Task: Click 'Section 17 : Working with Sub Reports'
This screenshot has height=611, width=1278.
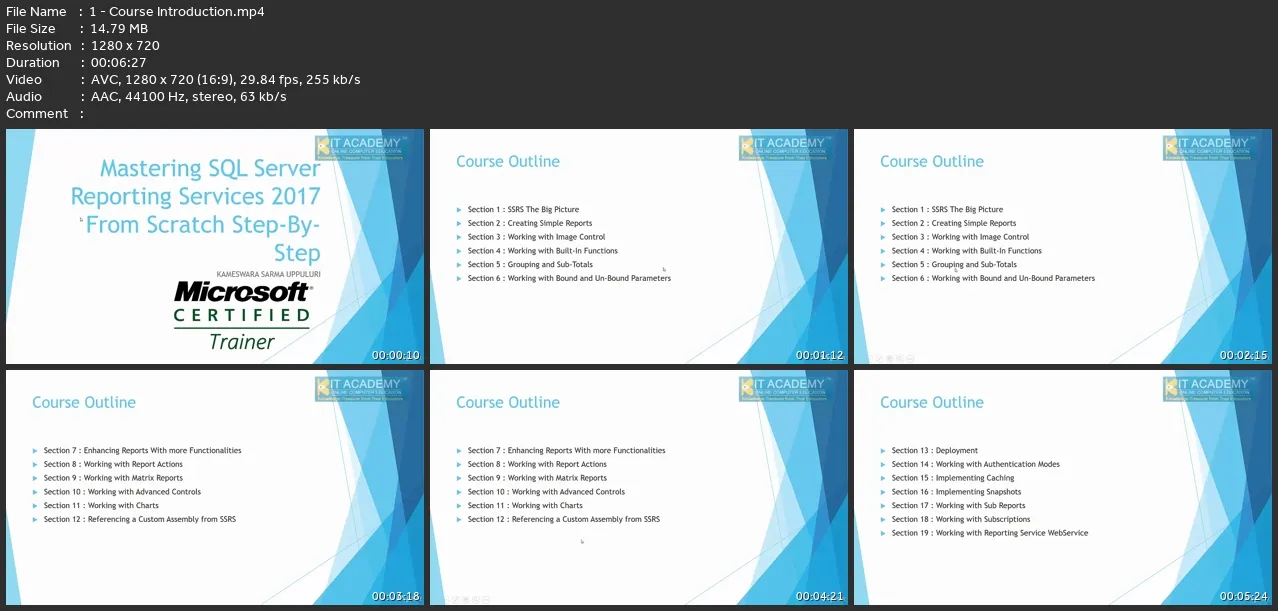Action: [x=958, y=506]
